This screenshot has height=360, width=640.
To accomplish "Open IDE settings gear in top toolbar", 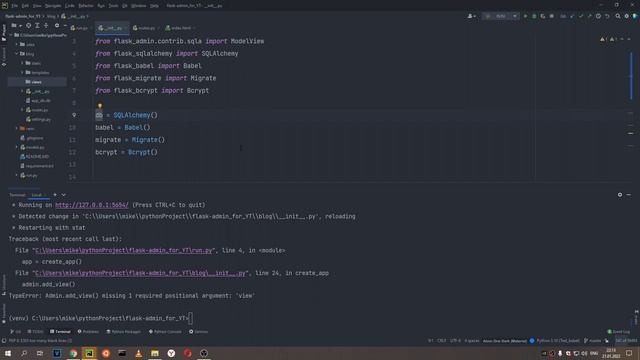I will click(x=627, y=16).
